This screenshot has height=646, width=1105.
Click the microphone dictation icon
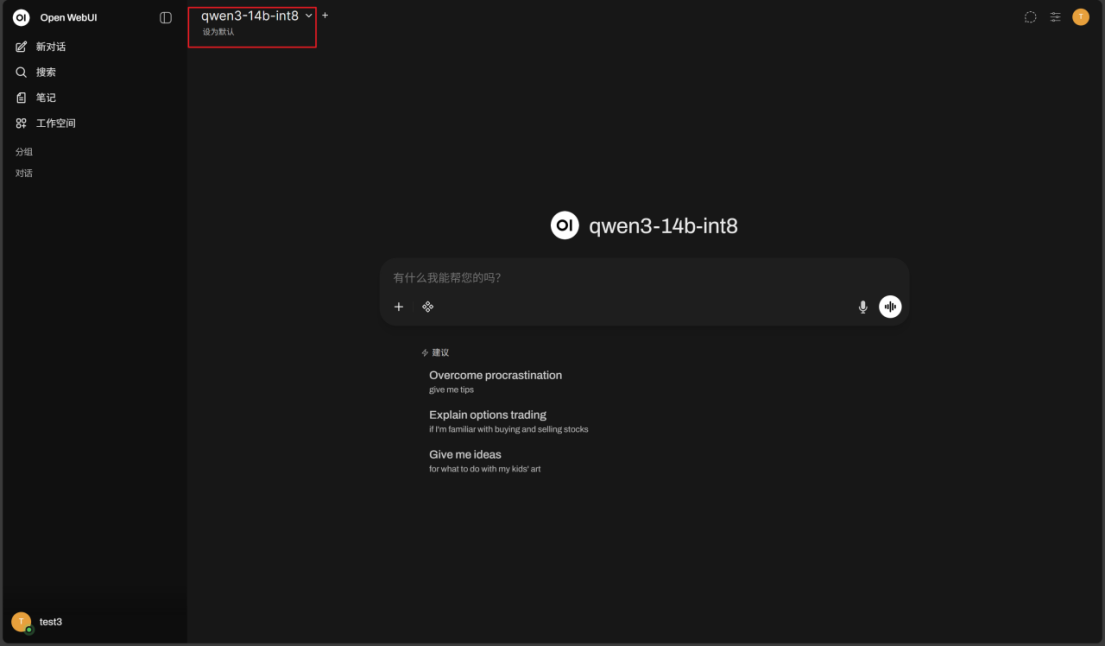pos(863,306)
